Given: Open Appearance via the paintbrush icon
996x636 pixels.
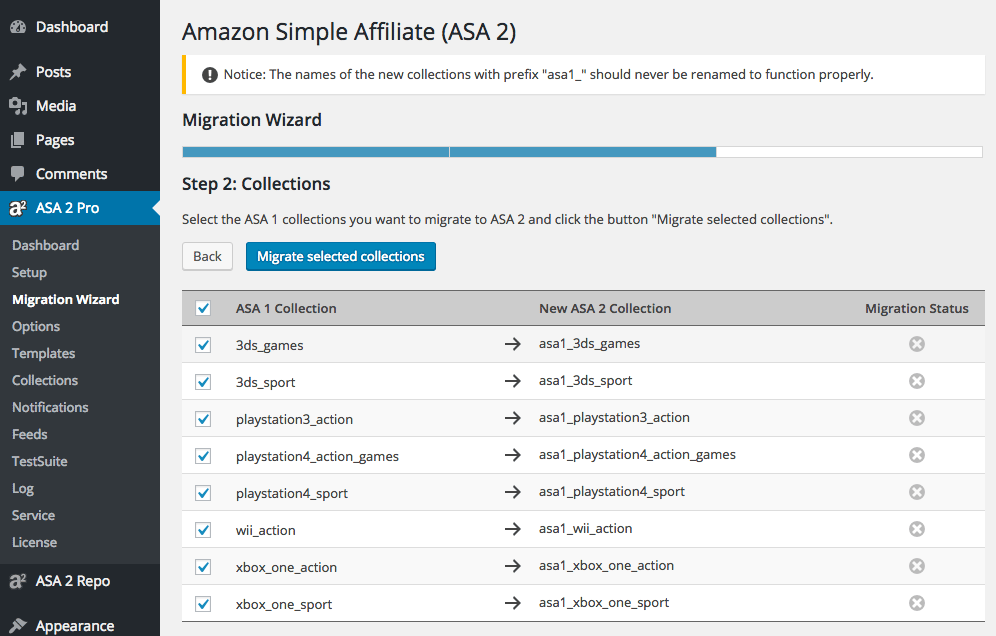Looking at the screenshot, I should (x=17, y=625).
